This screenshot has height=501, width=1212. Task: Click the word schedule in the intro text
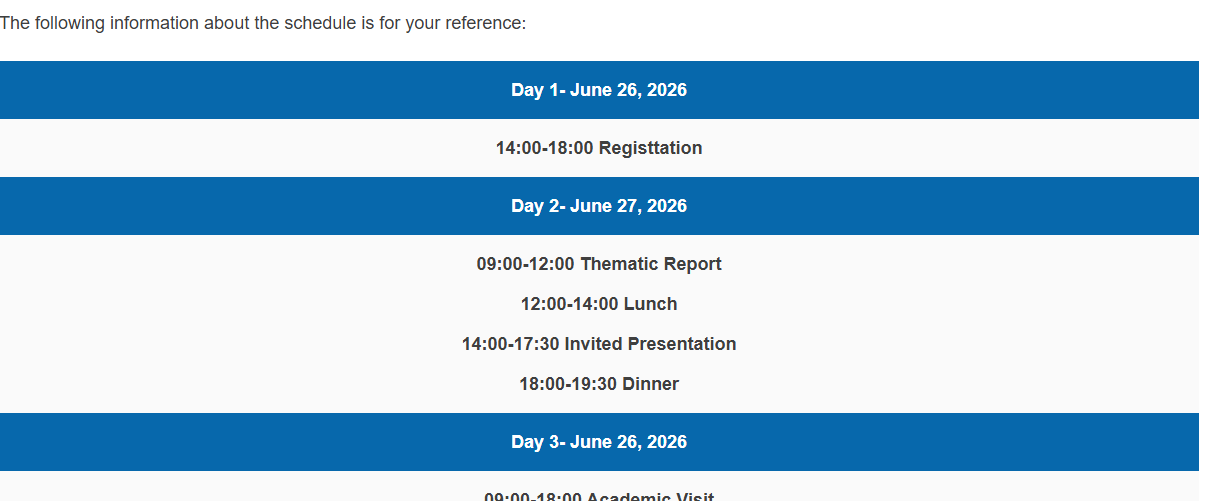pos(314,23)
